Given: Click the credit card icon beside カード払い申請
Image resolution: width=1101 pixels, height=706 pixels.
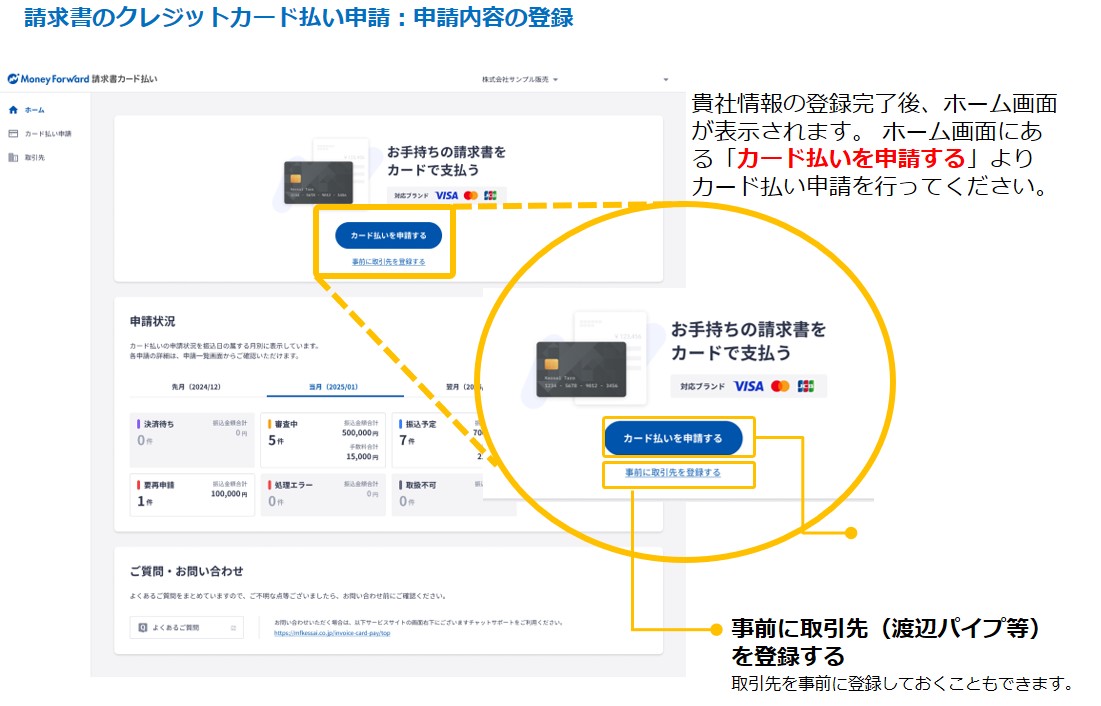Looking at the screenshot, I should coord(13,134).
